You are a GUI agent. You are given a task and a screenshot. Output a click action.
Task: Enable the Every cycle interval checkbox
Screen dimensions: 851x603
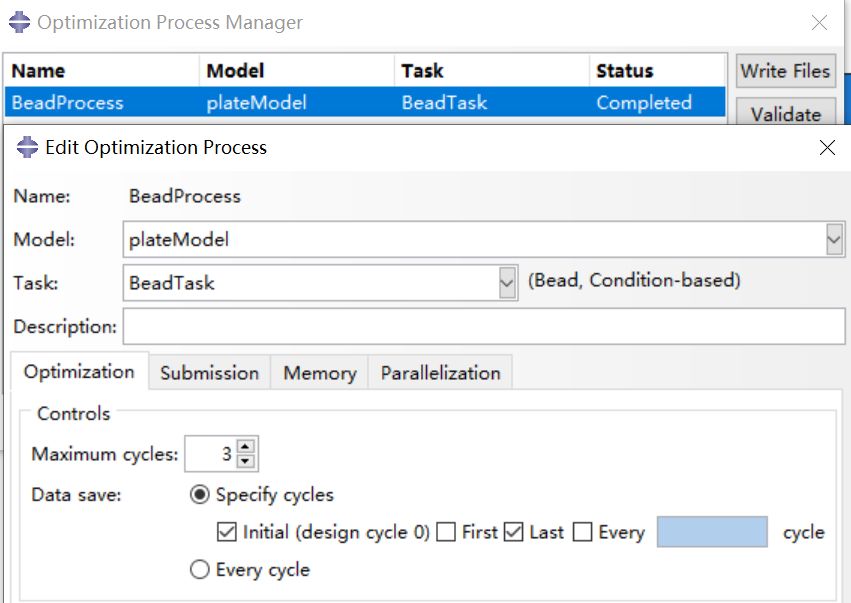click(x=583, y=532)
